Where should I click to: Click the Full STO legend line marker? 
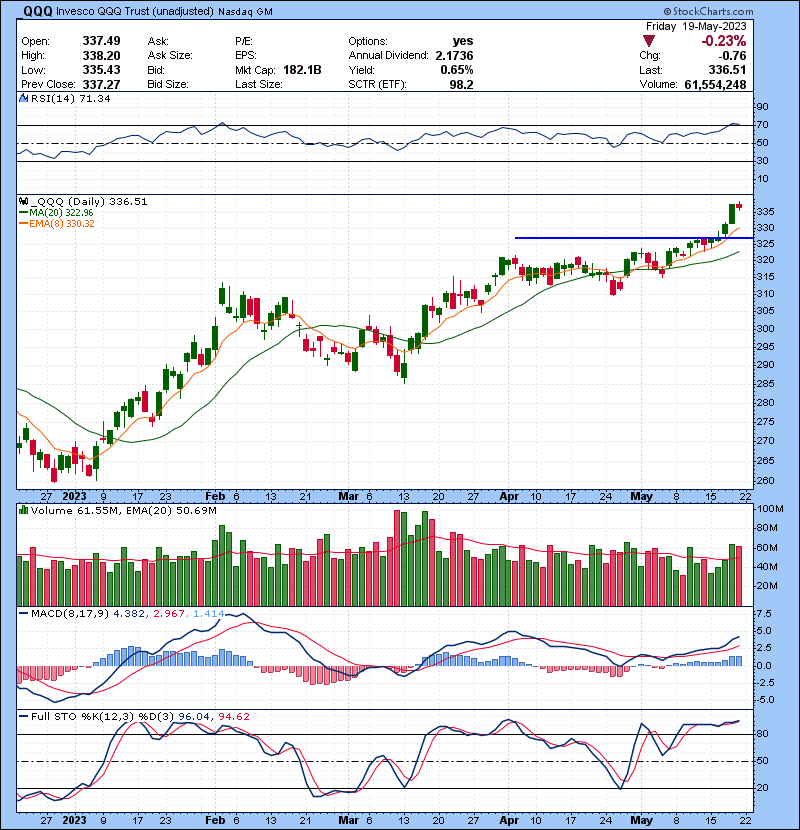coord(23,716)
